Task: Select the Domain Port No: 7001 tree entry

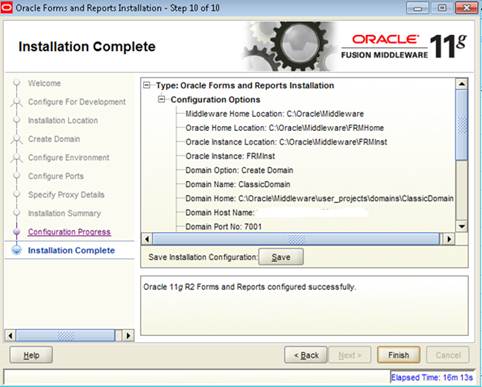Action: (x=223, y=227)
